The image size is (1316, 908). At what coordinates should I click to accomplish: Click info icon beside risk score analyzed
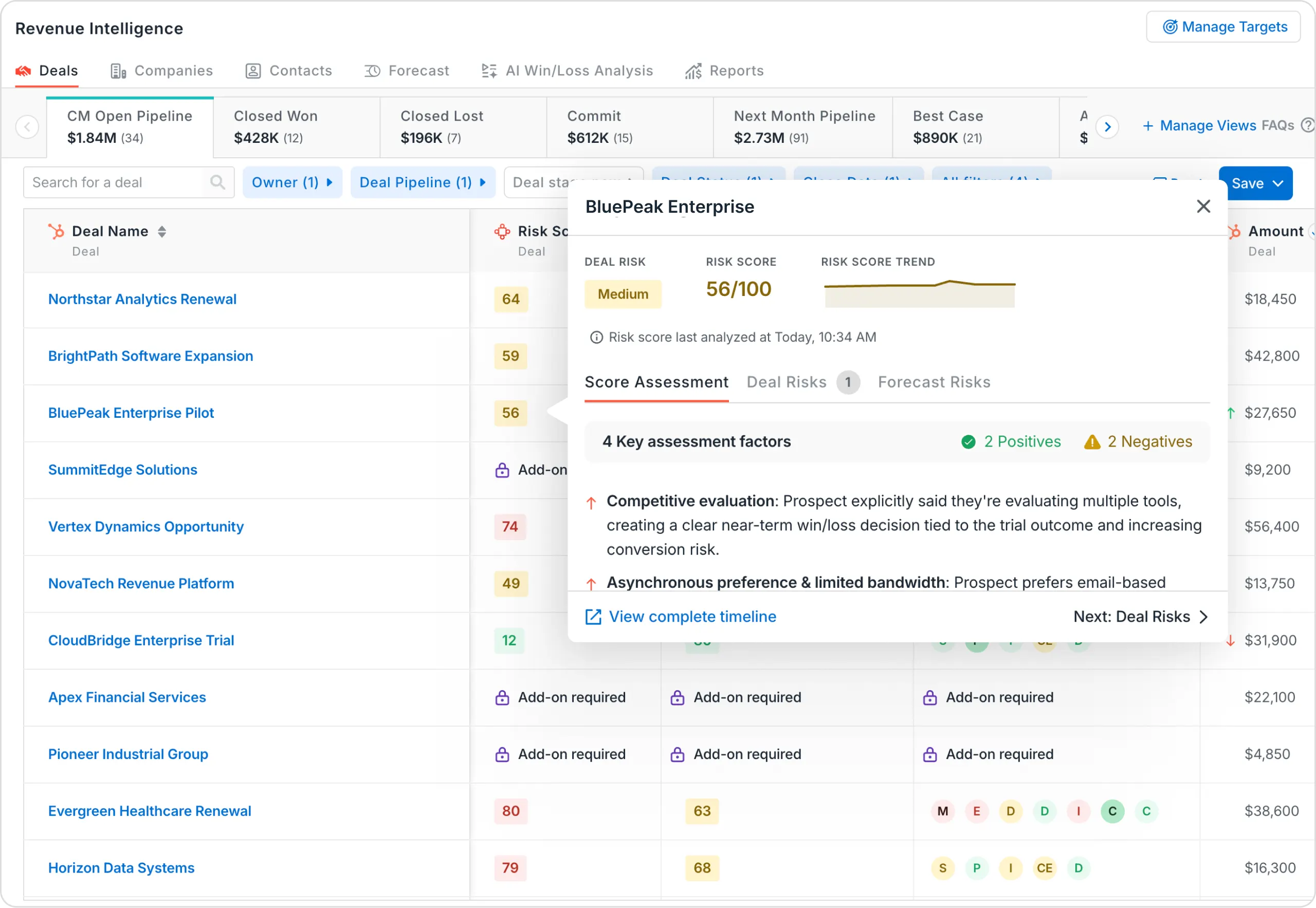tap(596, 338)
